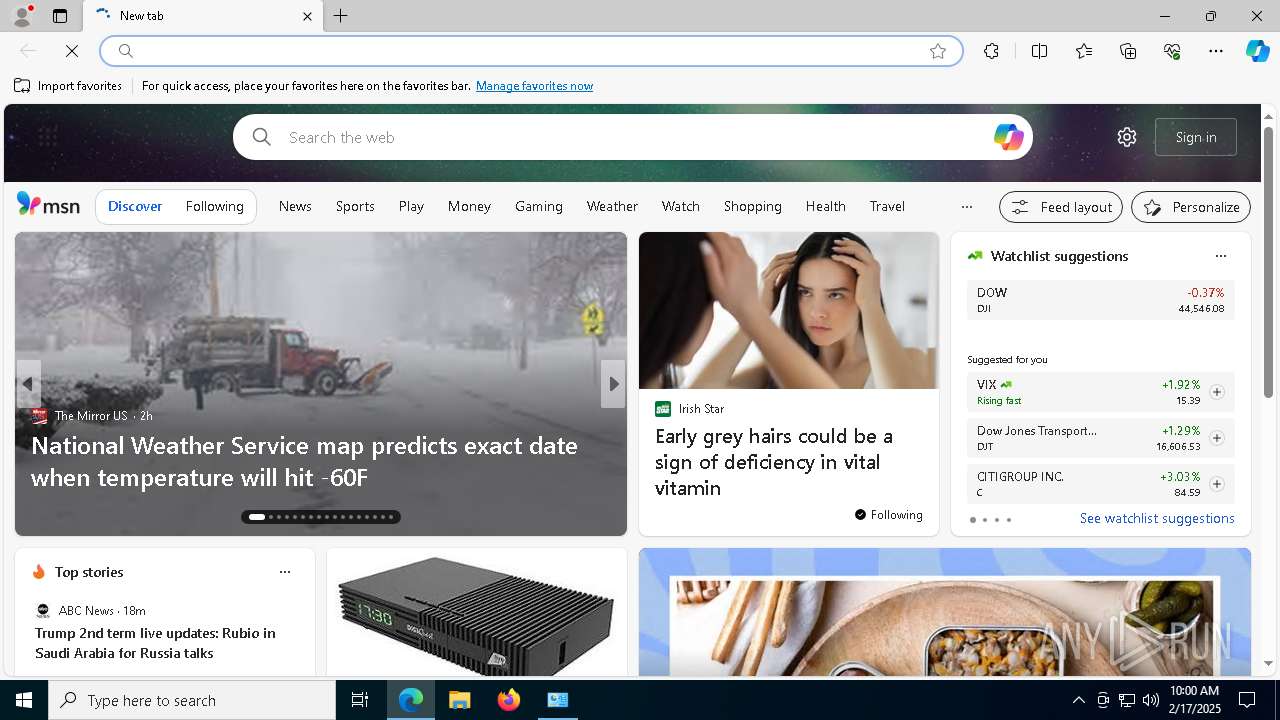Open Money category
1280x720 pixels.
pyautogui.click(x=469, y=206)
